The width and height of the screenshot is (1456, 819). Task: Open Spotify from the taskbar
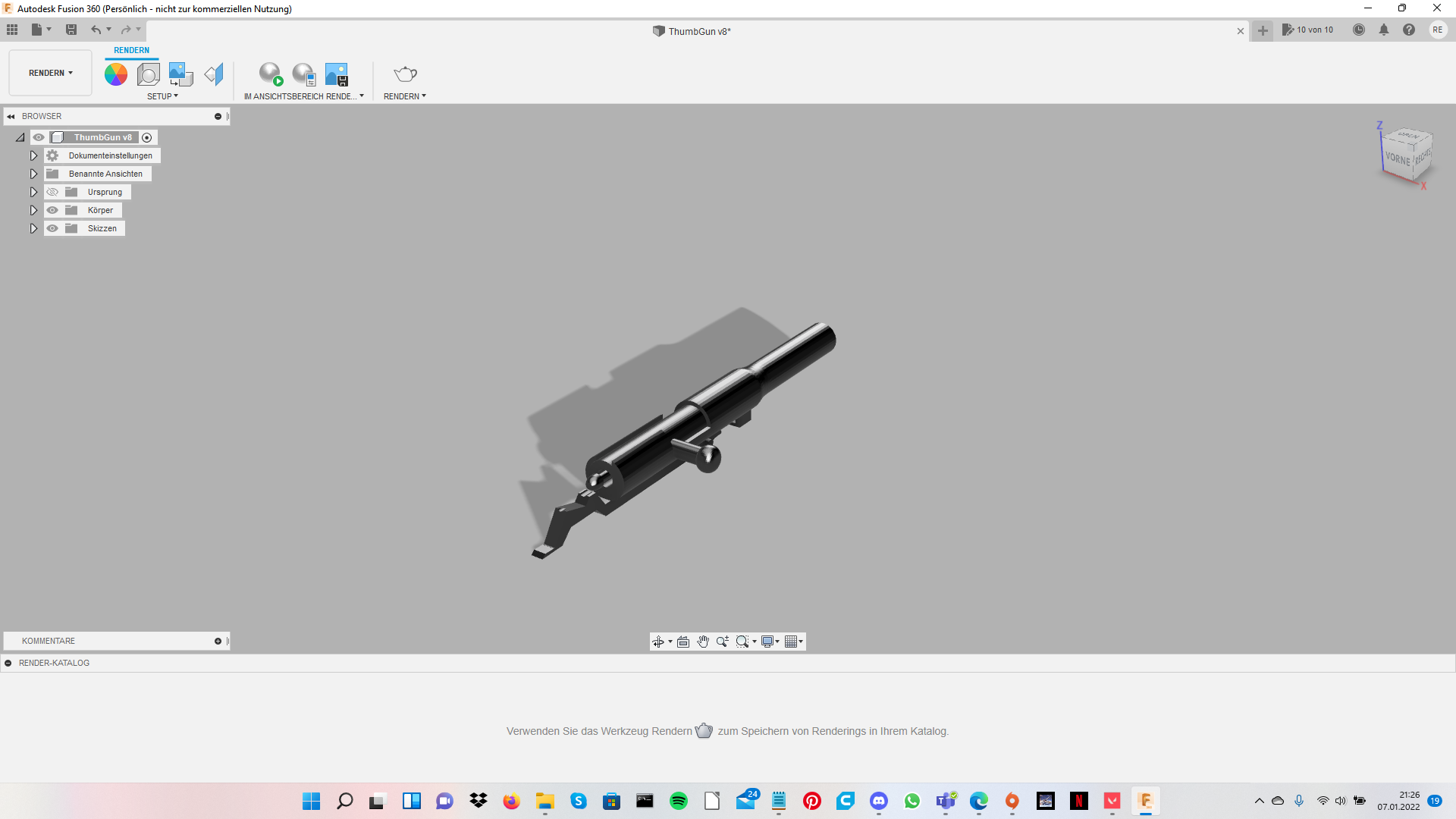[x=678, y=801]
